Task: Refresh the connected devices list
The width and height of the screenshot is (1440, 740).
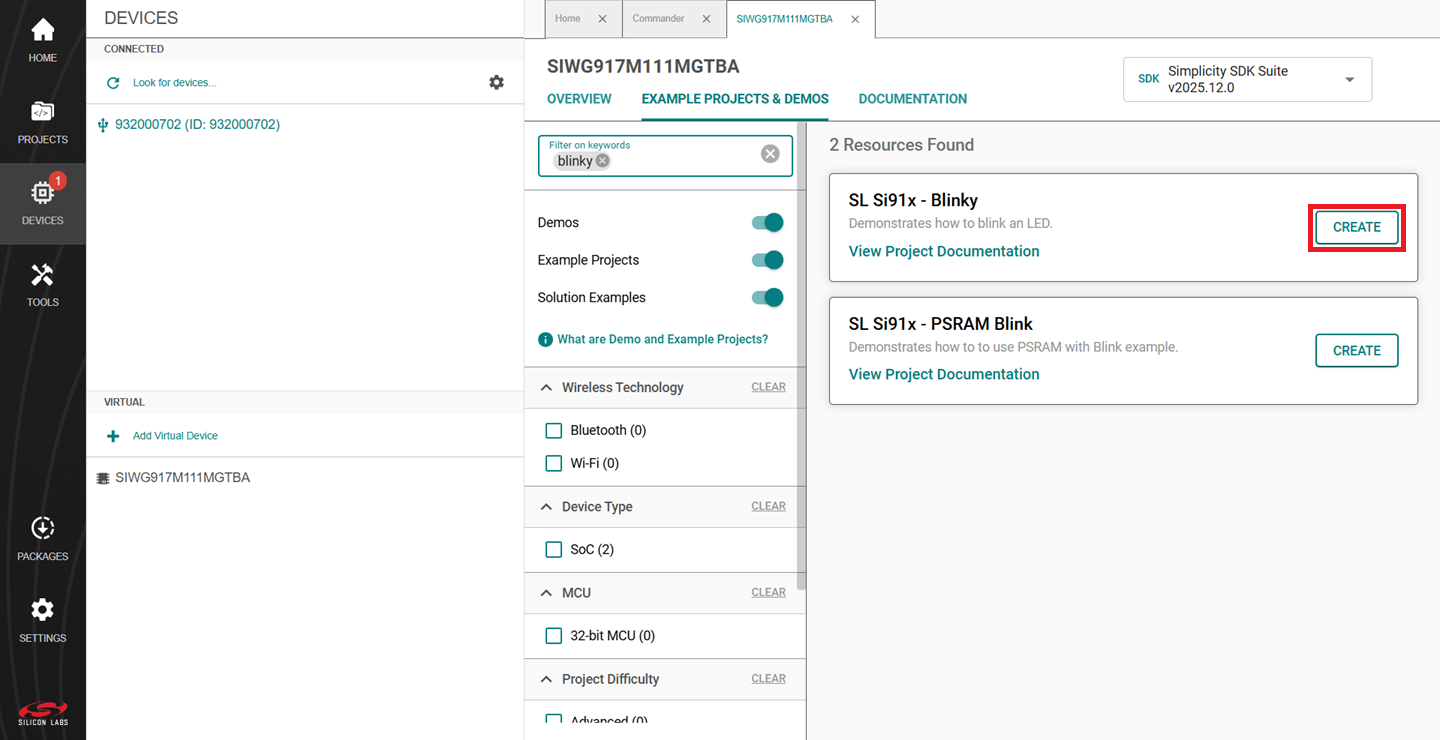Action: 113,82
